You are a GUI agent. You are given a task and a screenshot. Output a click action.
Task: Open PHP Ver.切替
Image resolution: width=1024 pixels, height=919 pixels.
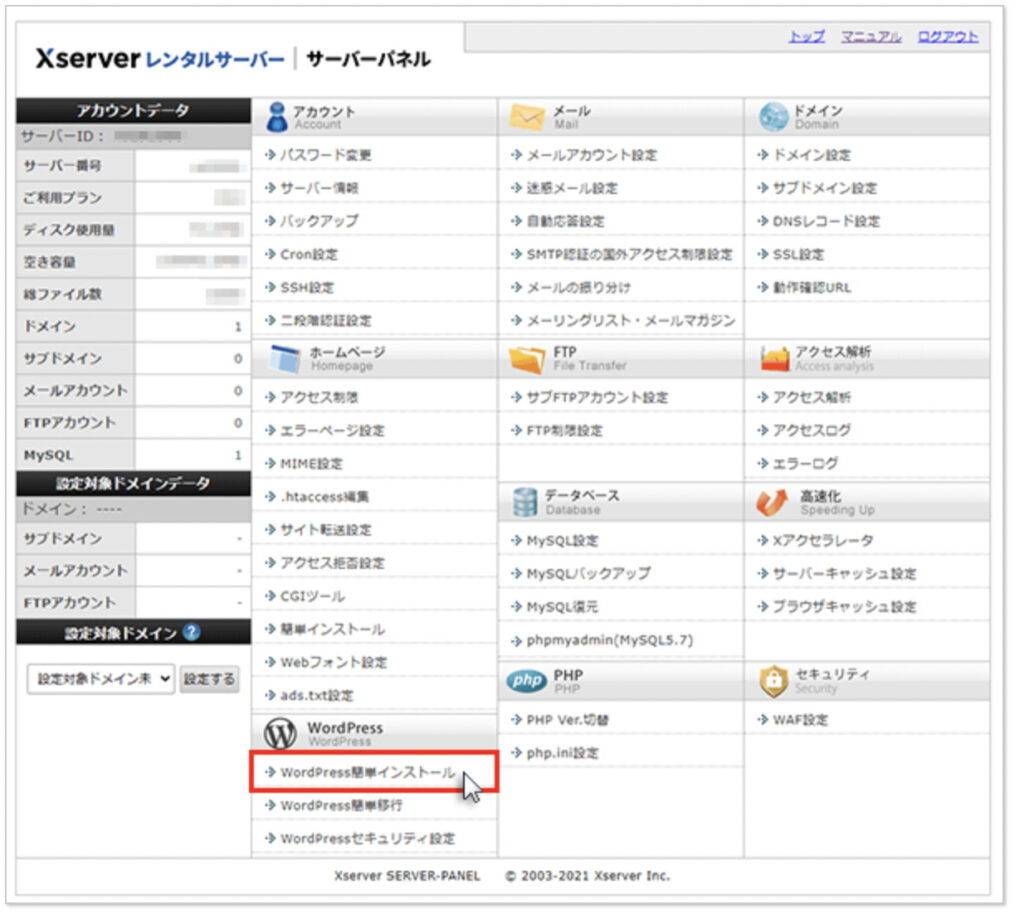567,720
